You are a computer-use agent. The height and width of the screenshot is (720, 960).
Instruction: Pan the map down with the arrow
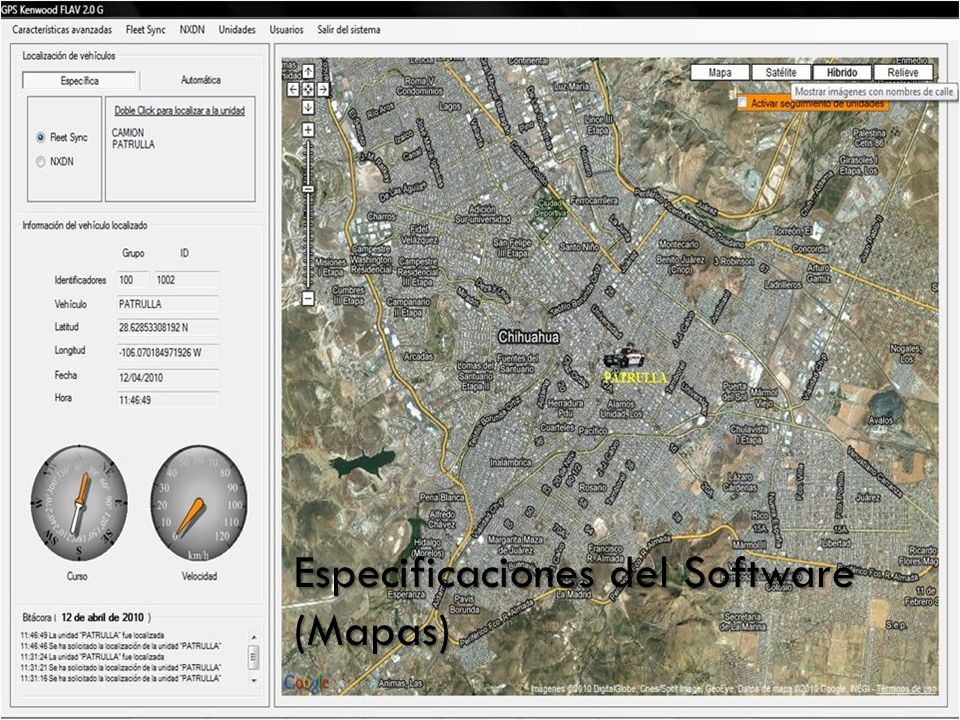308,107
